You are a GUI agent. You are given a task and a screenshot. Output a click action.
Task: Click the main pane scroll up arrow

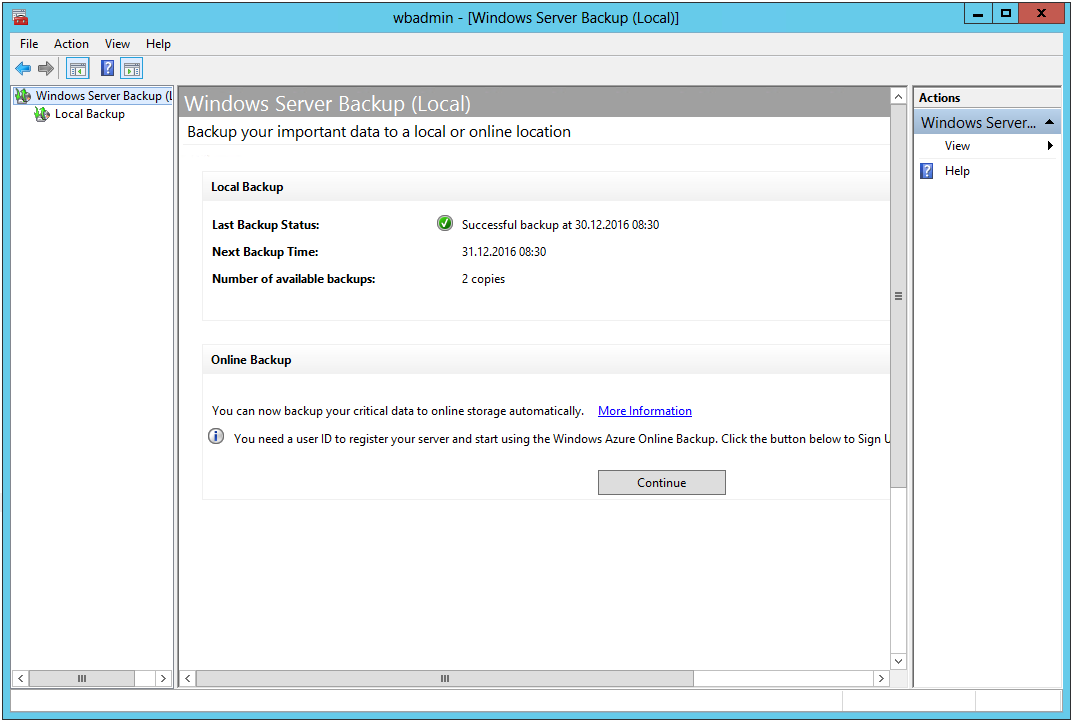tap(898, 97)
